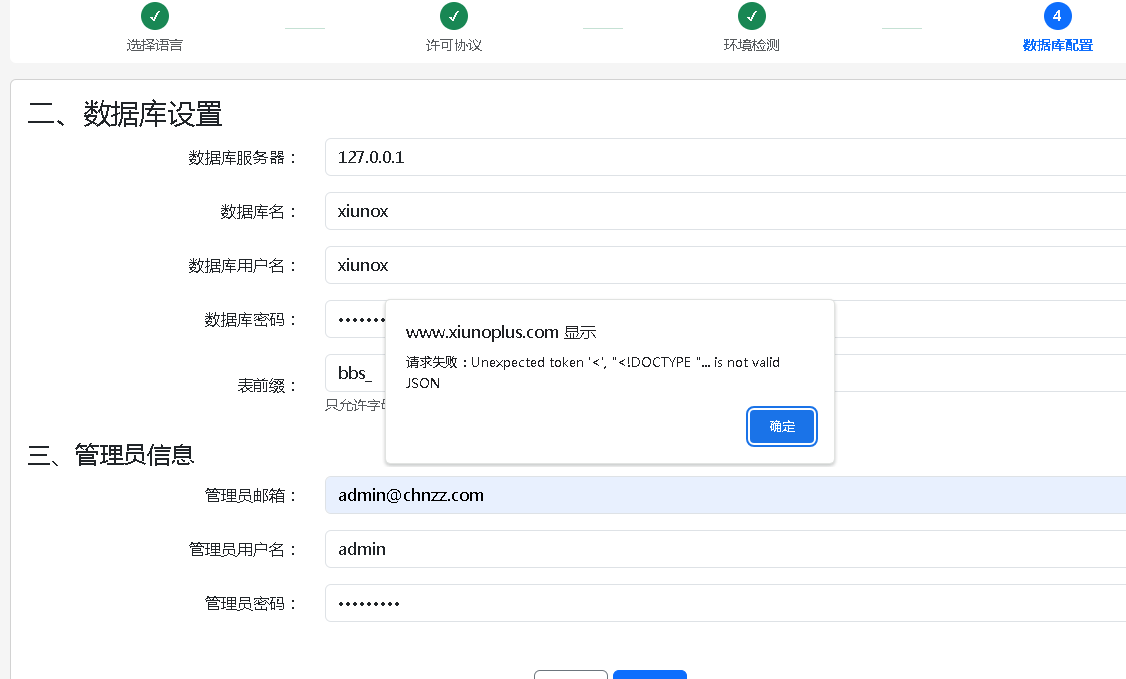Focus the 数据库名 input field
1126x679 pixels.
tap(725, 211)
